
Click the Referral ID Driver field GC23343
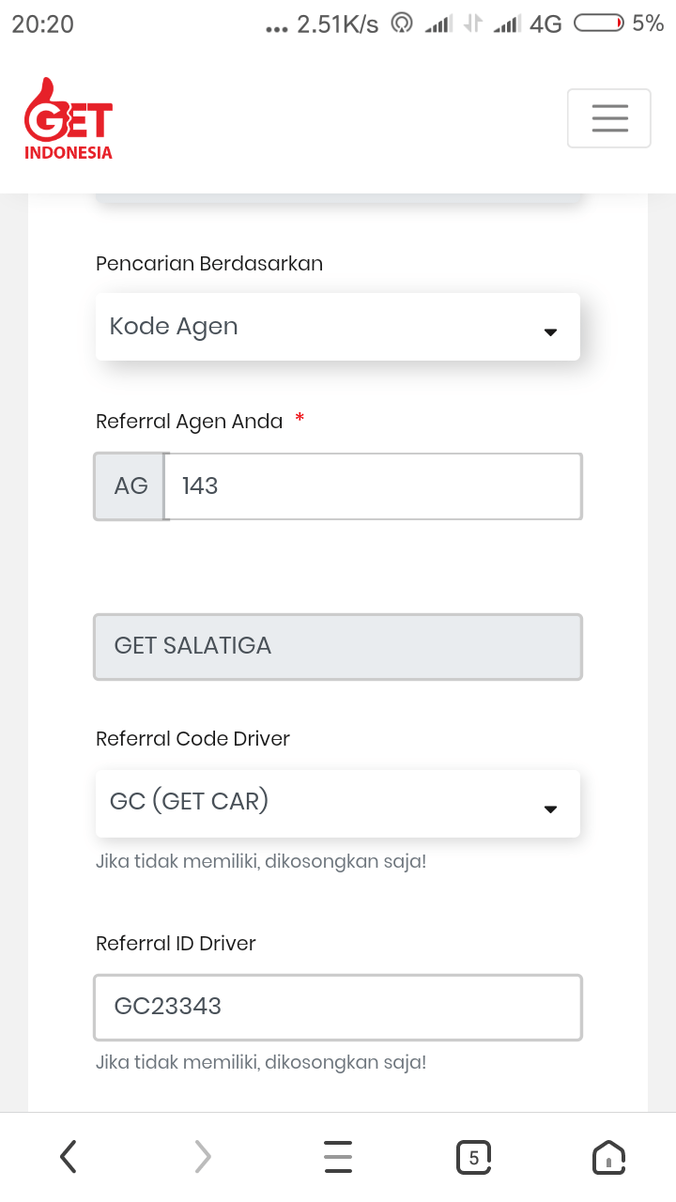pos(338,1007)
